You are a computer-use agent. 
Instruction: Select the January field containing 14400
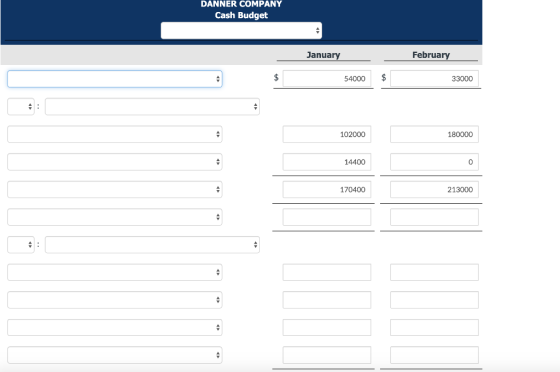[327, 162]
